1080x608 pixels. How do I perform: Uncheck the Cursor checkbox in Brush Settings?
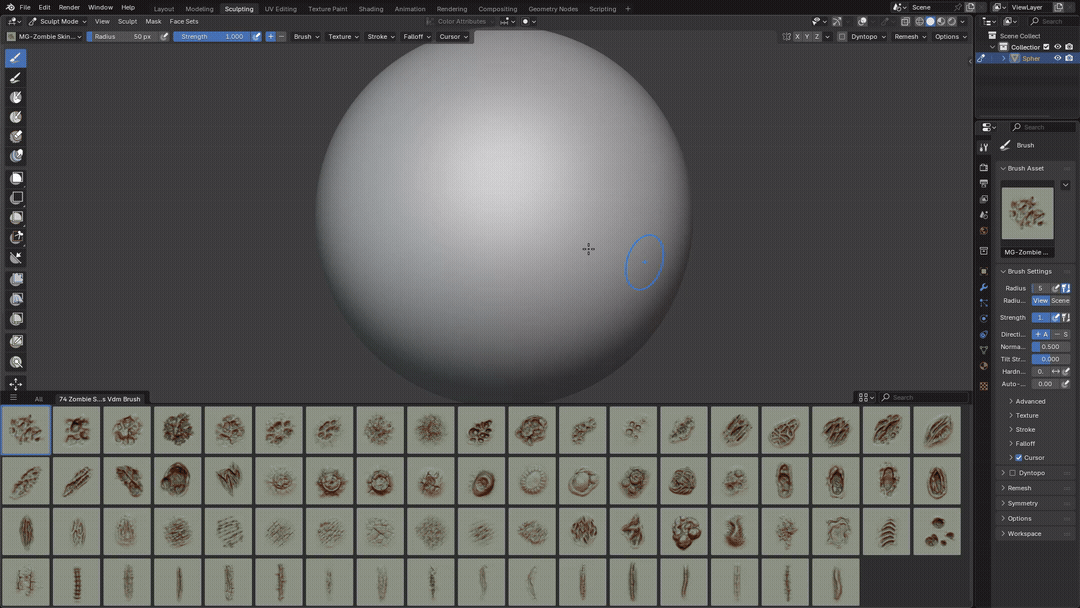pos(1019,458)
